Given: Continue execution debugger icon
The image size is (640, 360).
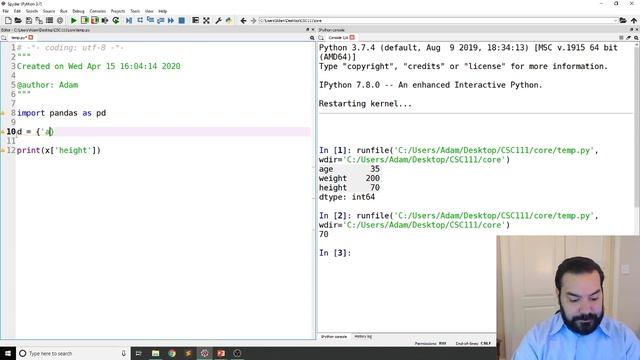Looking at the screenshot, I should (171, 20).
